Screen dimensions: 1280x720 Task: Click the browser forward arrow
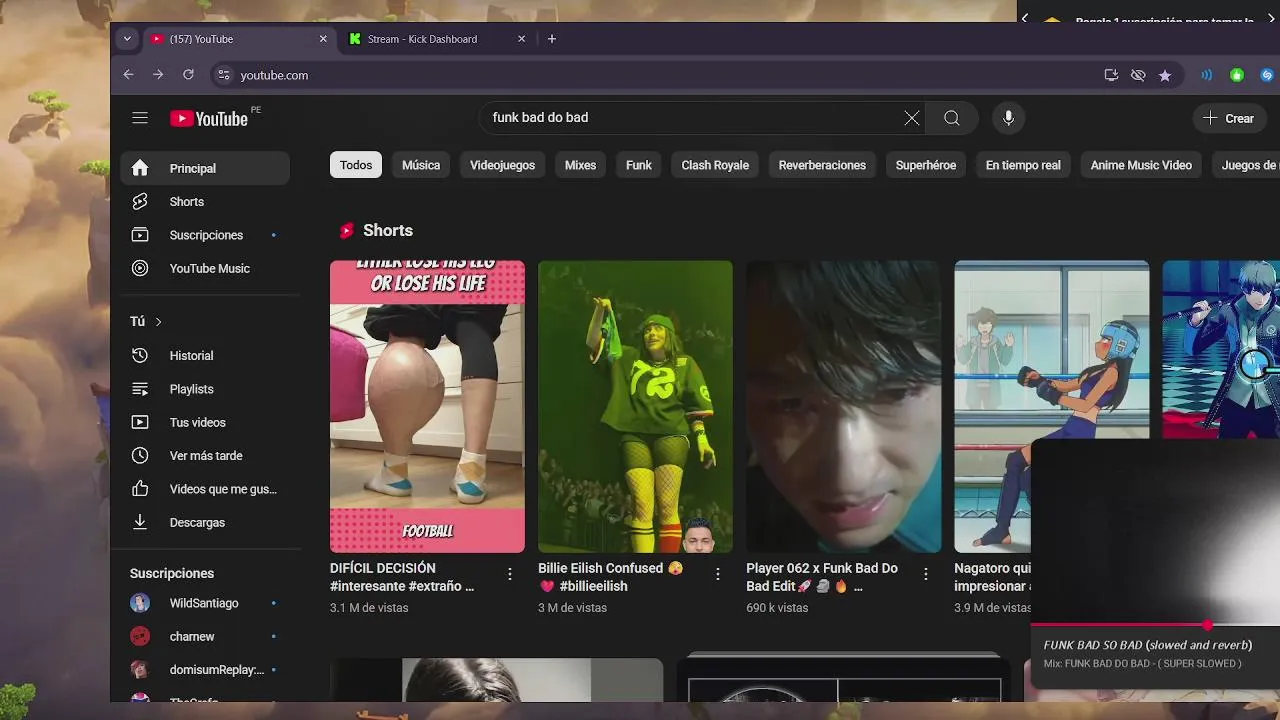point(158,75)
